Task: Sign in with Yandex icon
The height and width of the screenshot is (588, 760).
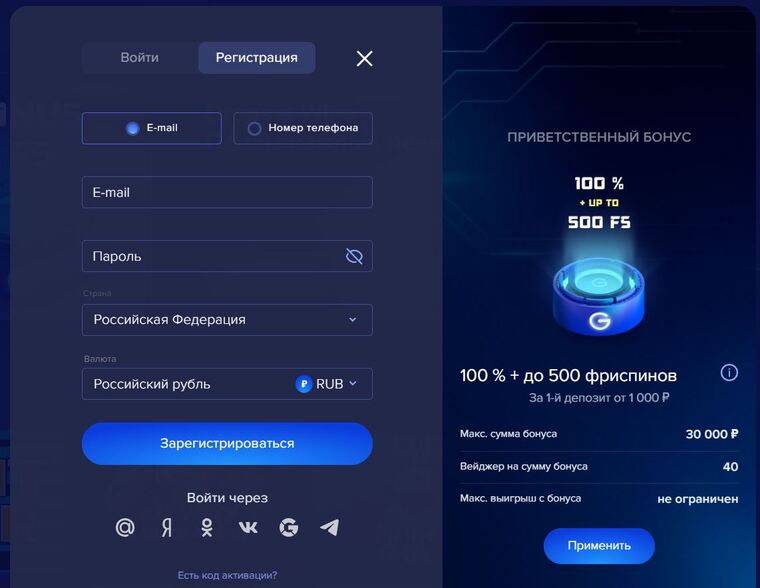Action: 166,527
